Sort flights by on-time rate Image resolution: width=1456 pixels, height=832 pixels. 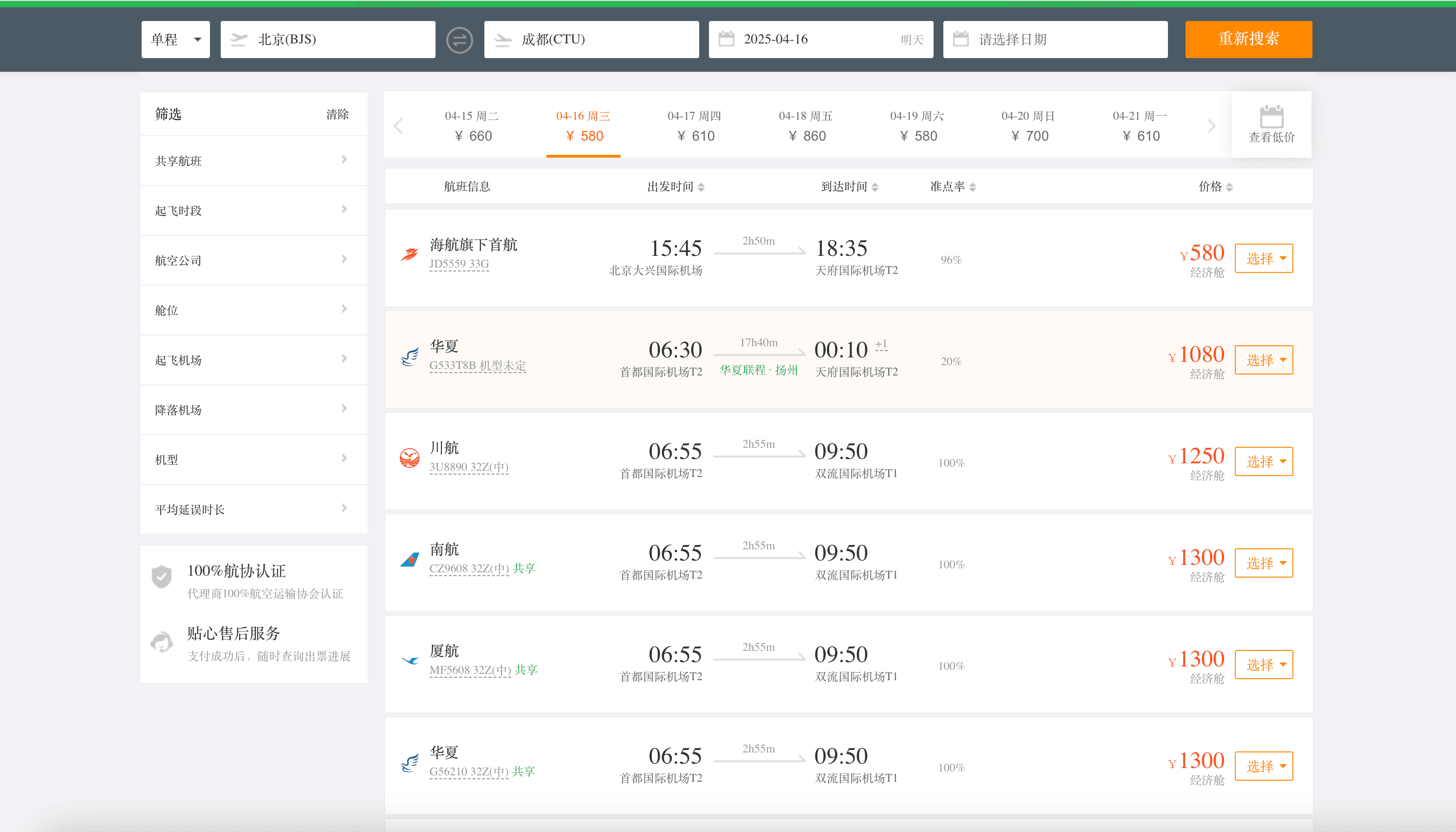point(953,187)
